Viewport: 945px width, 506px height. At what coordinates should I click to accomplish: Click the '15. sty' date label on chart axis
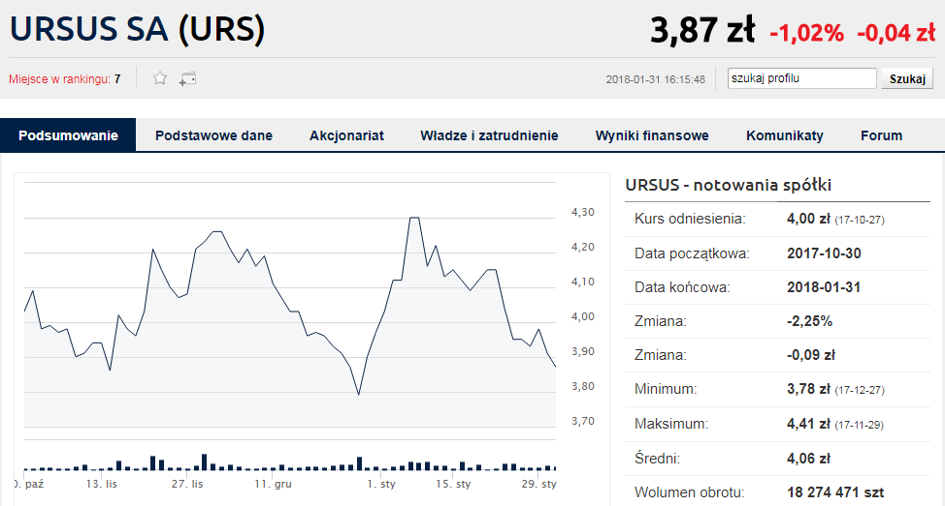click(x=453, y=484)
